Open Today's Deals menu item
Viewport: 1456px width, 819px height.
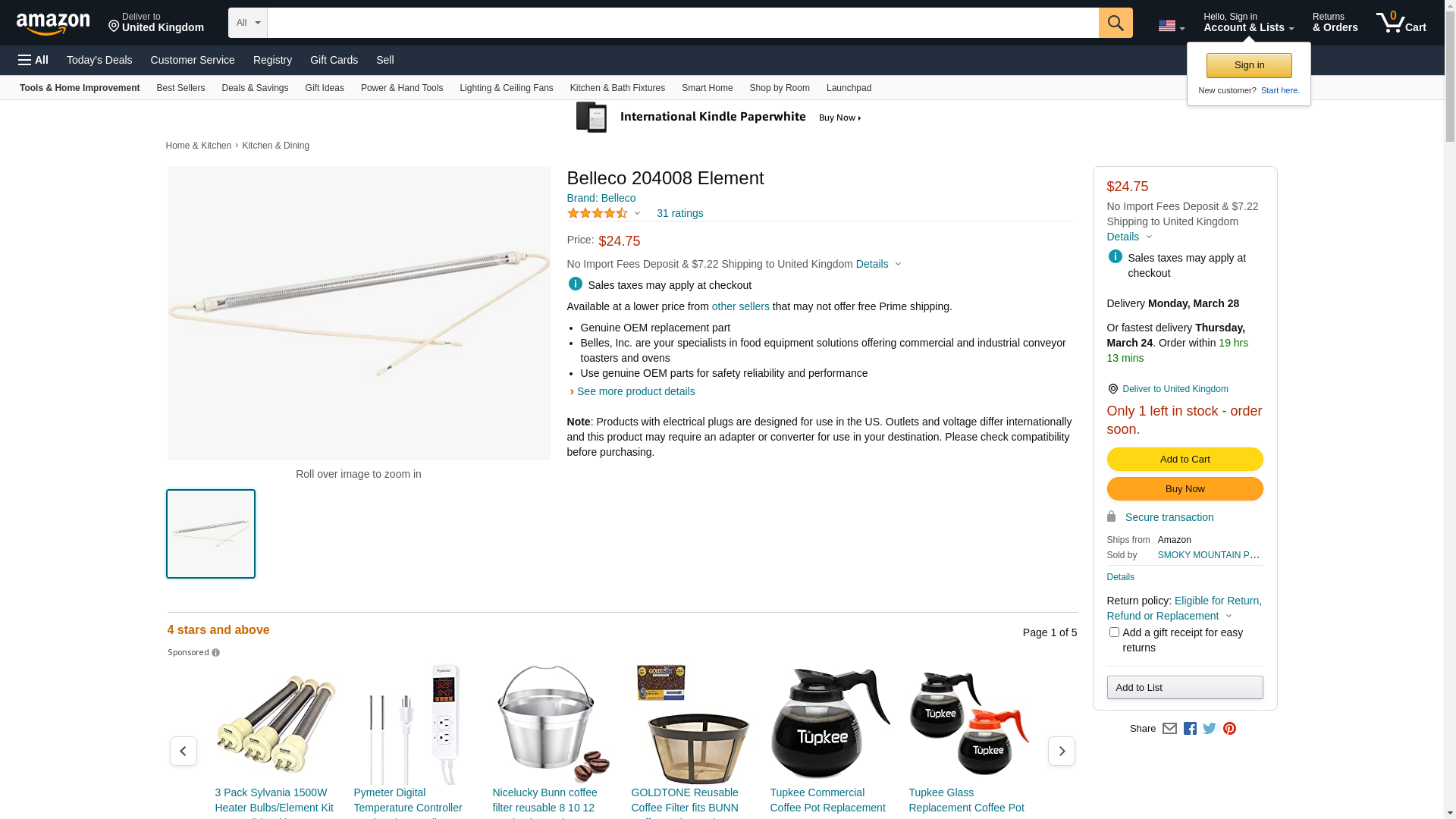[99, 60]
